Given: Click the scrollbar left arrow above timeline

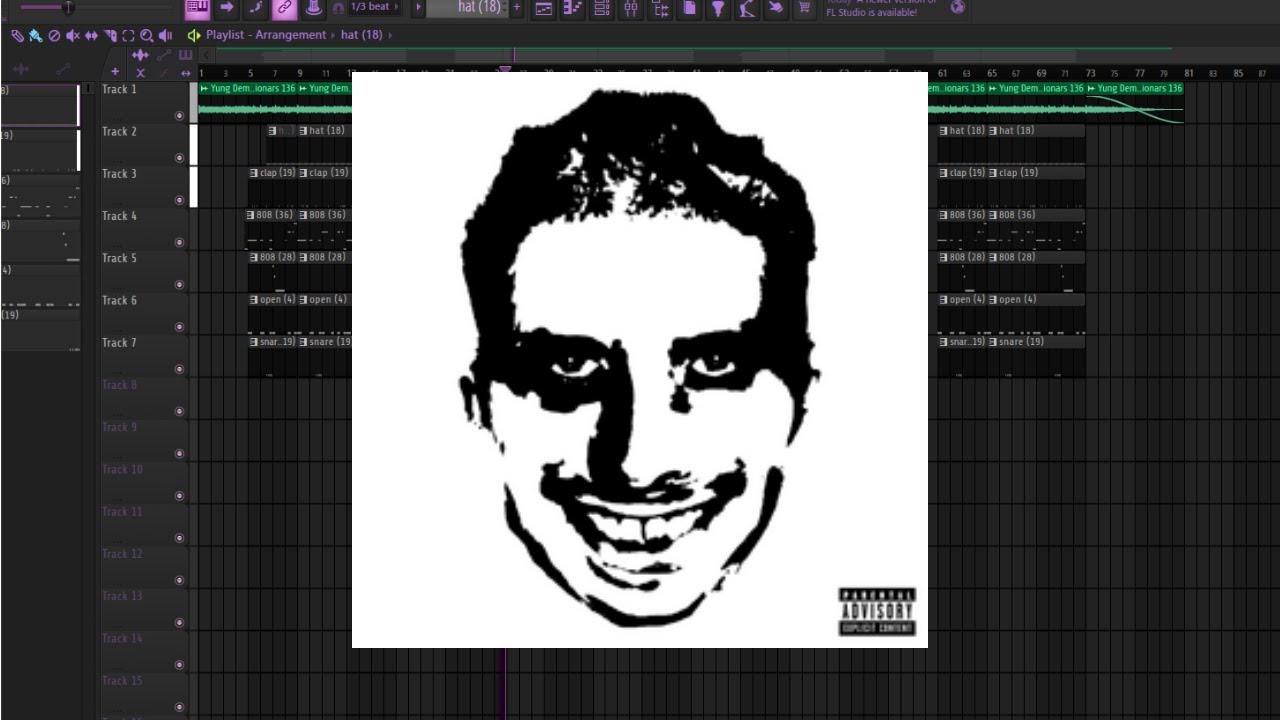Looking at the screenshot, I should (207, 56).
